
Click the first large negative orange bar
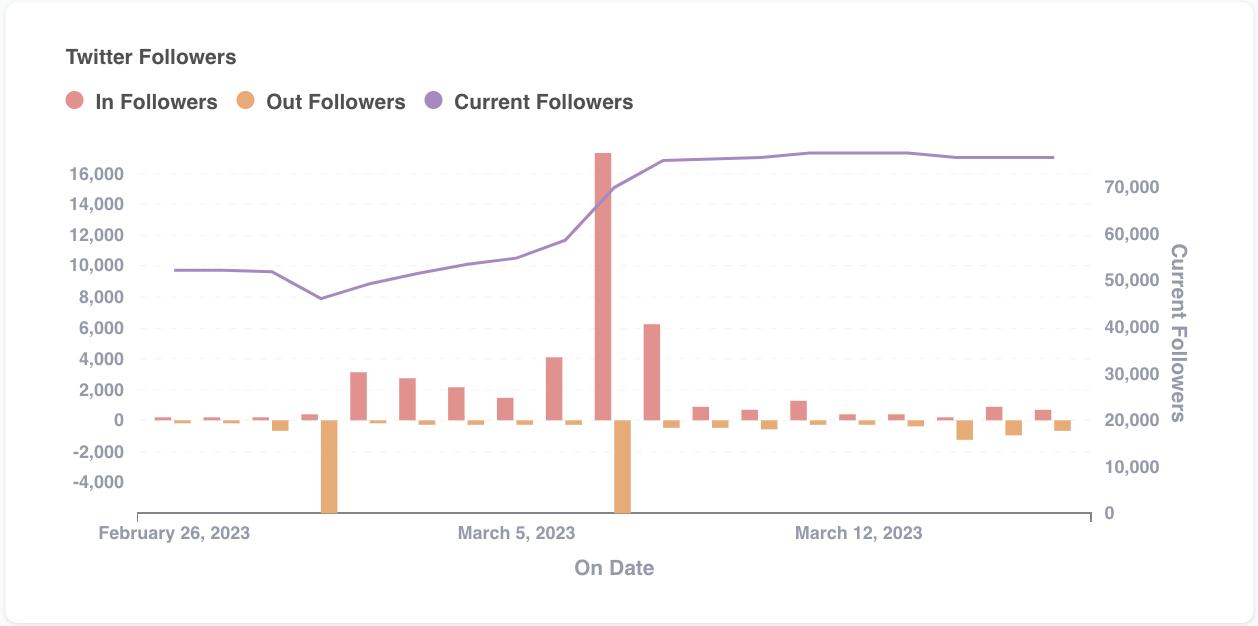point(329,466)
